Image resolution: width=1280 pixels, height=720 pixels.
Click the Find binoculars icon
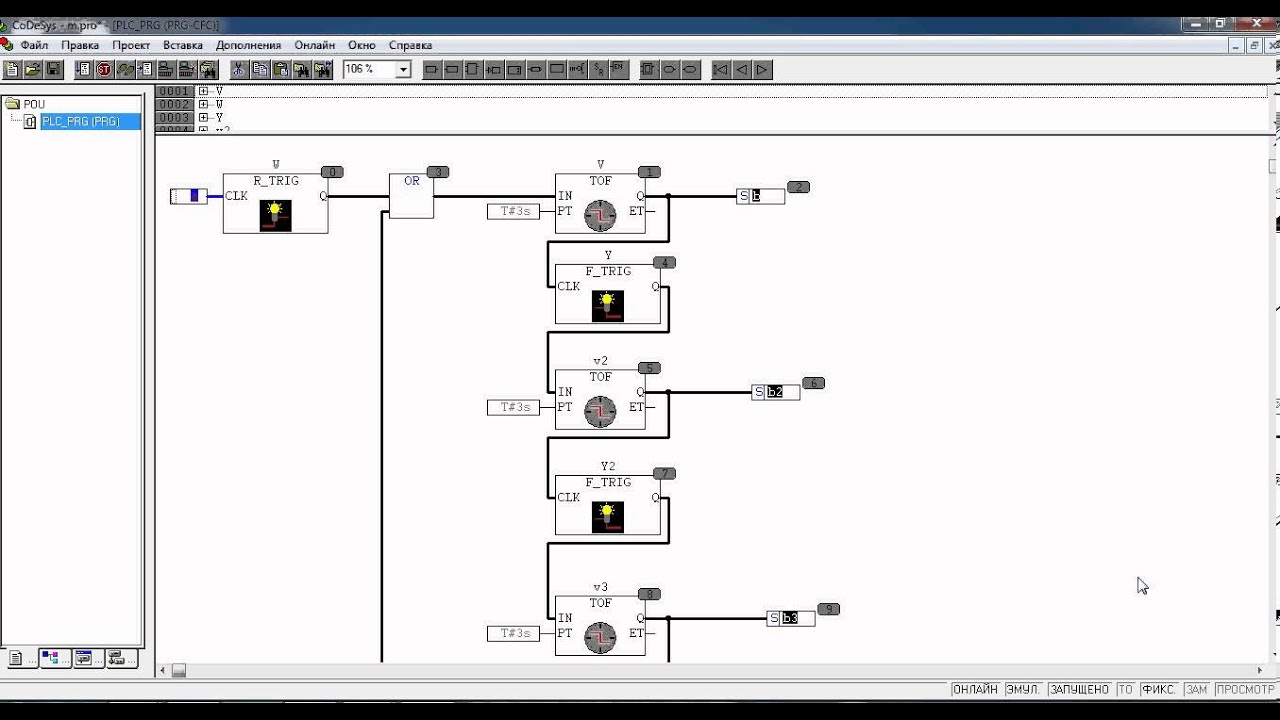(302, 69)
